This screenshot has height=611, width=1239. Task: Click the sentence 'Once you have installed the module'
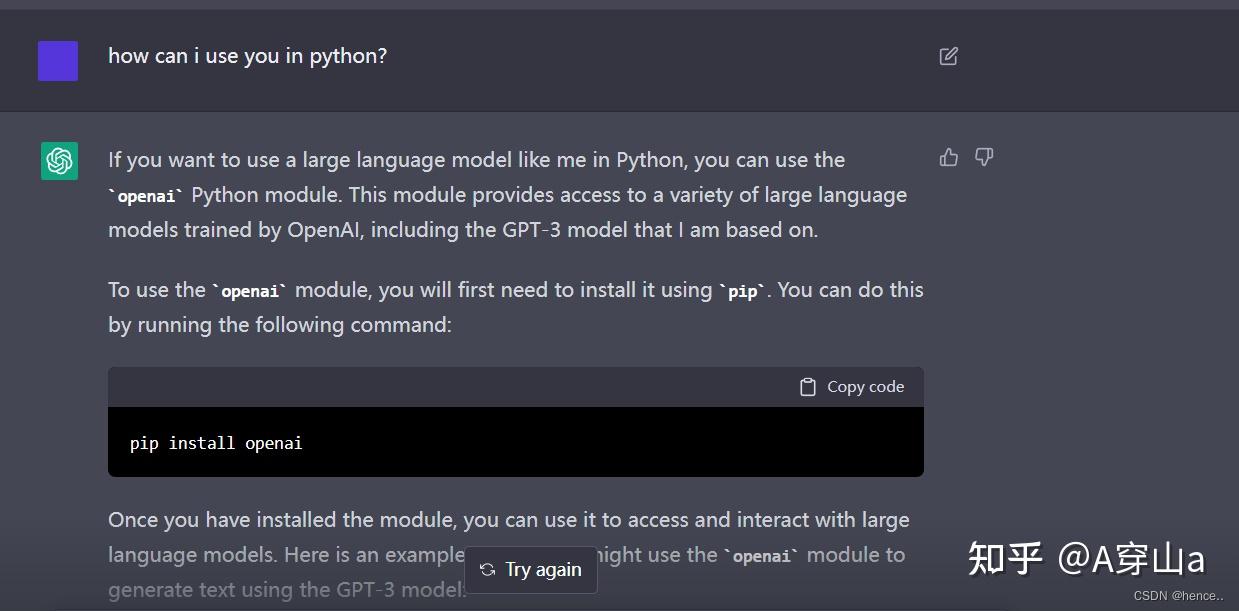pyautogui.click(x=509, y=554)
